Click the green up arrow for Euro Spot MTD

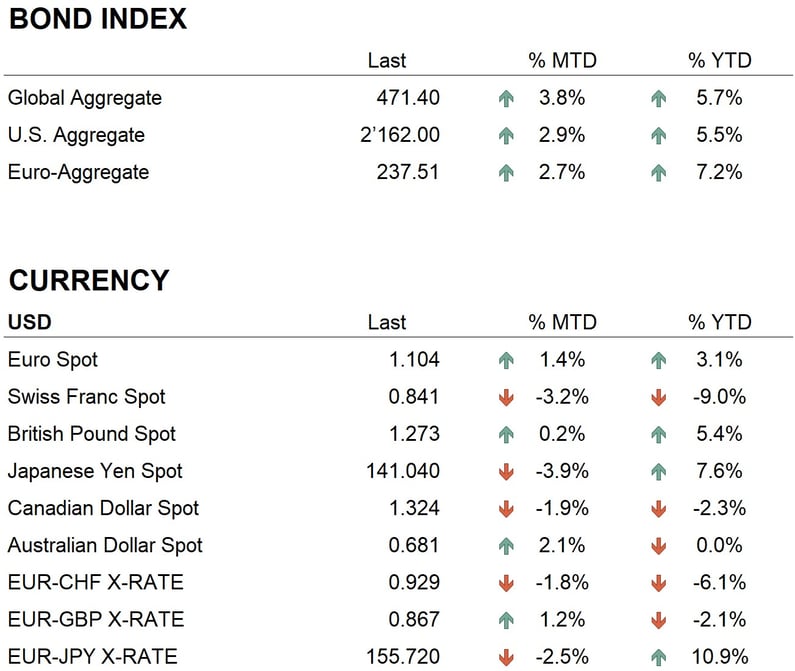506,361
